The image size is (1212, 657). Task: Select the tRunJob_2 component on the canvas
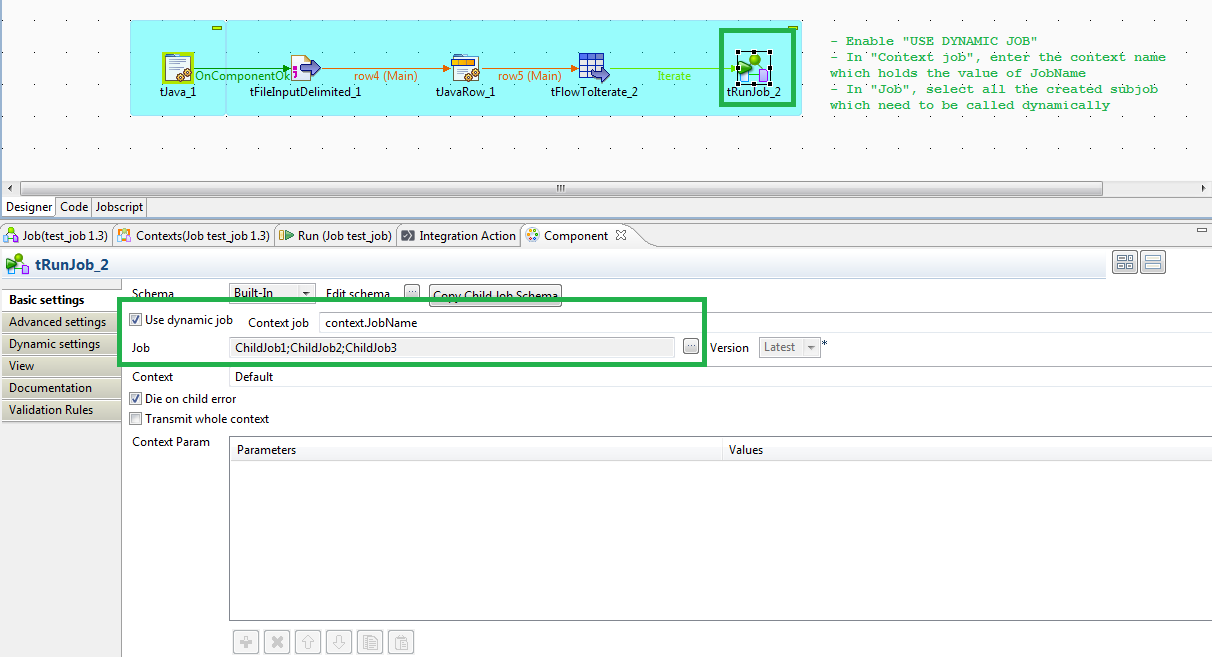coord(756,68)
